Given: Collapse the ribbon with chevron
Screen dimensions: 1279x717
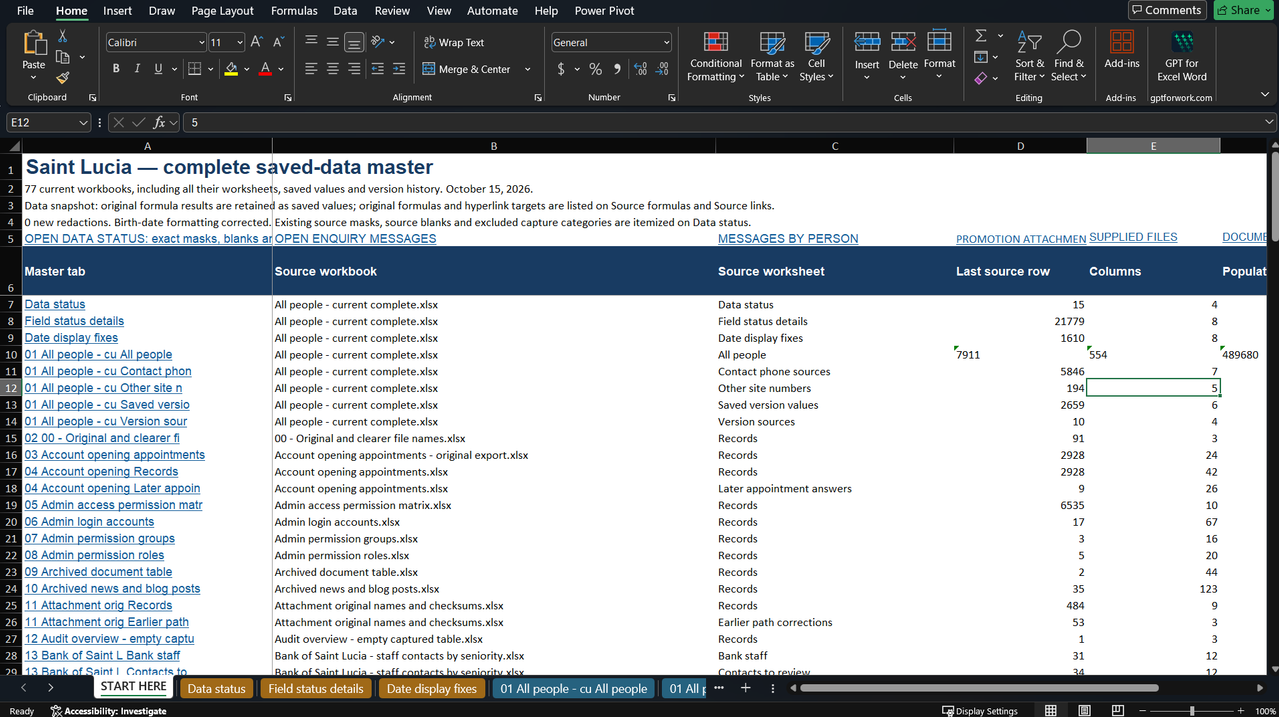Looking at the screenshot, I should (x=1265, y=93).
